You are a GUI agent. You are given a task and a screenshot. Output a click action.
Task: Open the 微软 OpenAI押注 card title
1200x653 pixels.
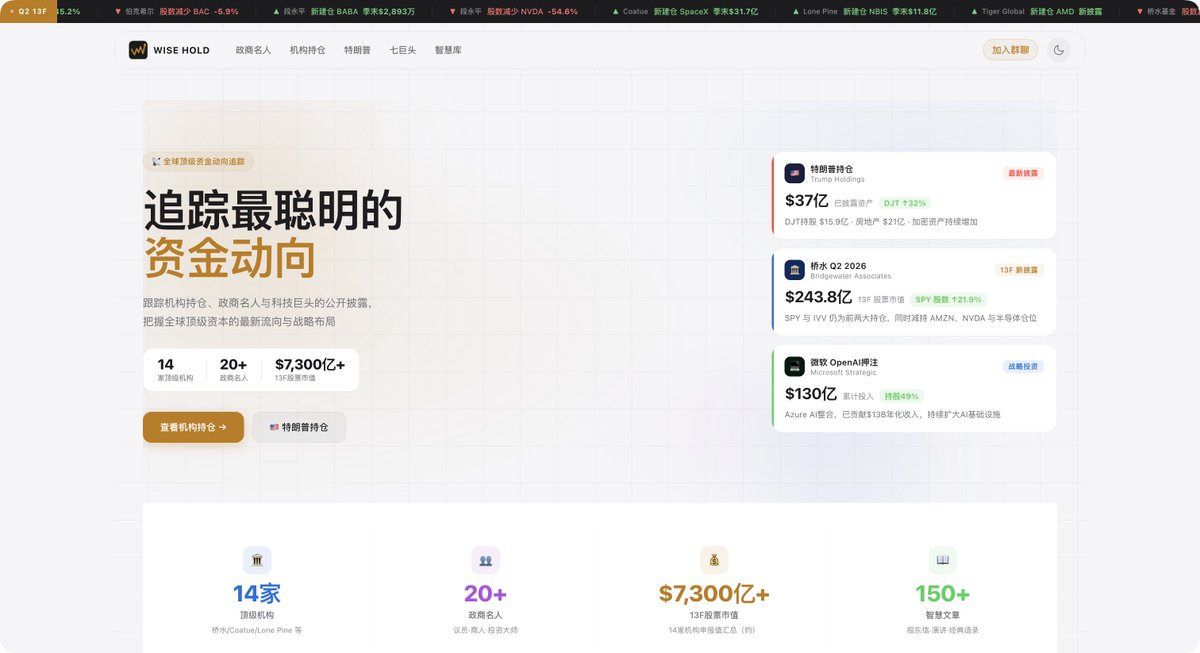pyautogui.click(x=844, y=362)
